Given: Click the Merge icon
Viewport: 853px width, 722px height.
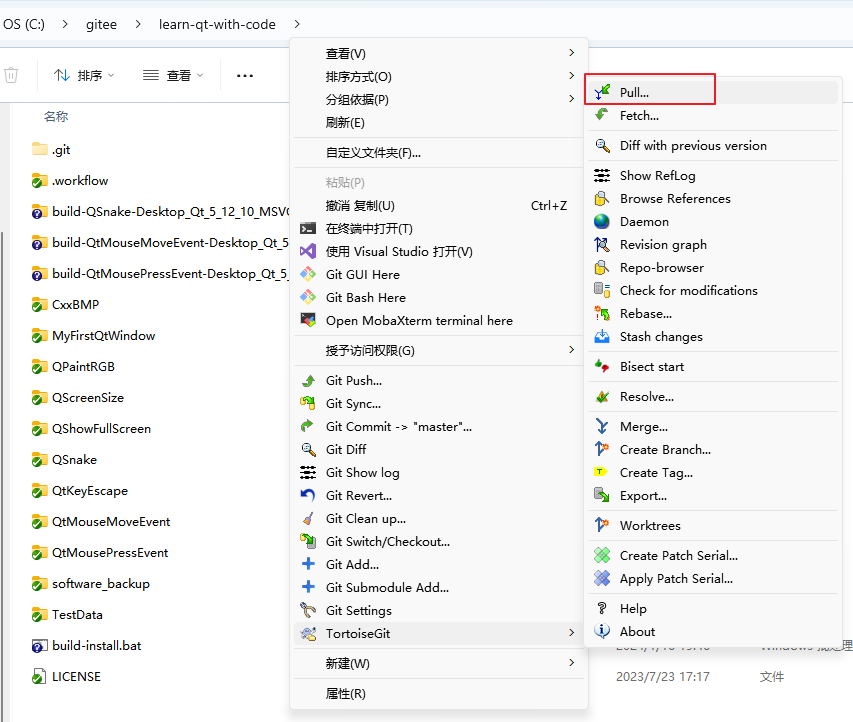Looking at the screenshot, I should [x=602, y=426].
